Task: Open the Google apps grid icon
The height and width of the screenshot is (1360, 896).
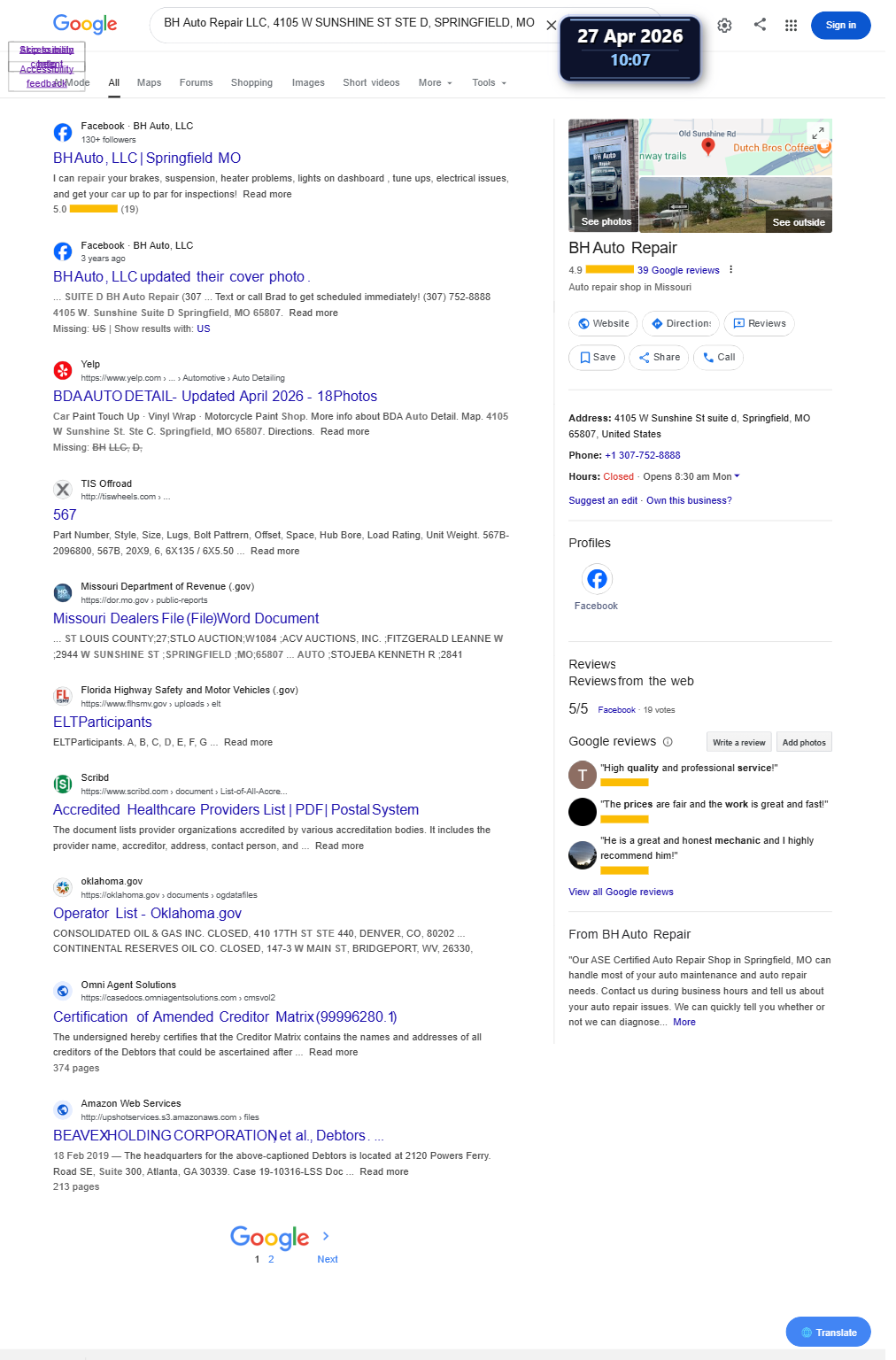Action: click(x=791, y=25)
